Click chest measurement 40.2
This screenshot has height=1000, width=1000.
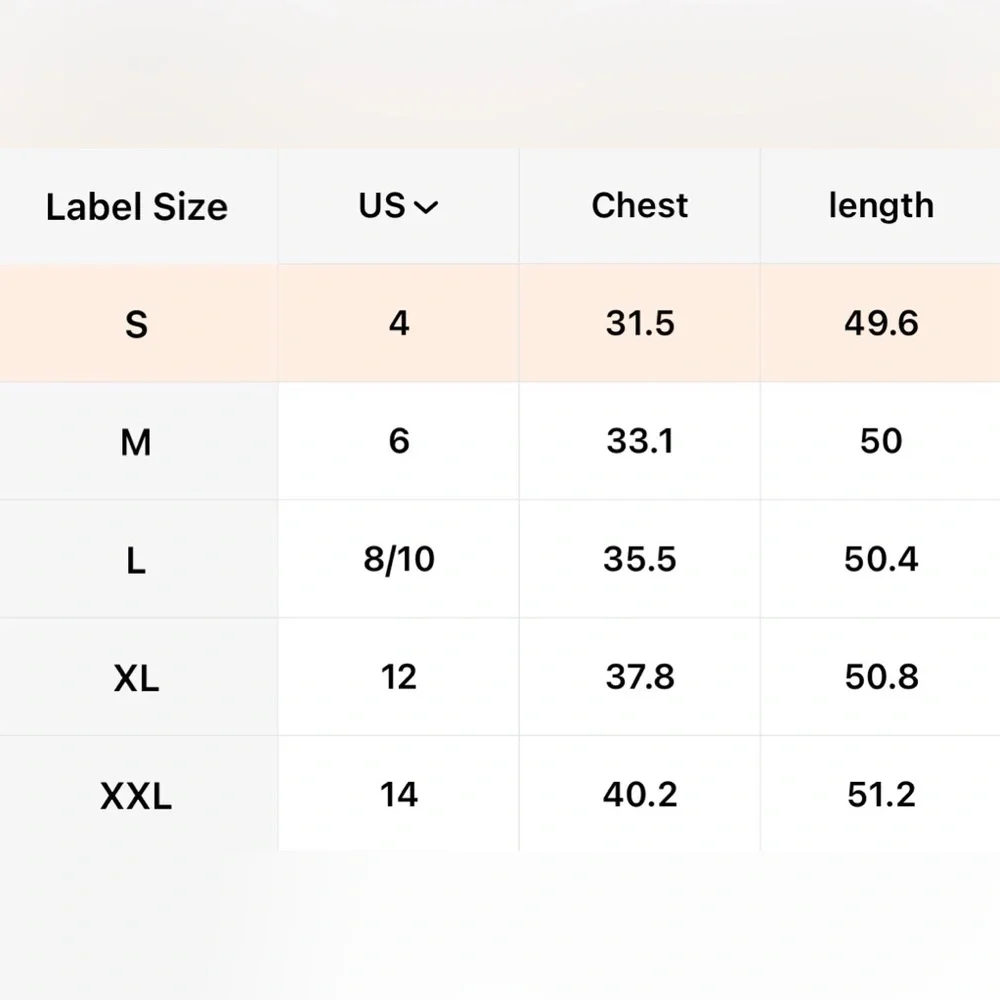coord(640,795)
